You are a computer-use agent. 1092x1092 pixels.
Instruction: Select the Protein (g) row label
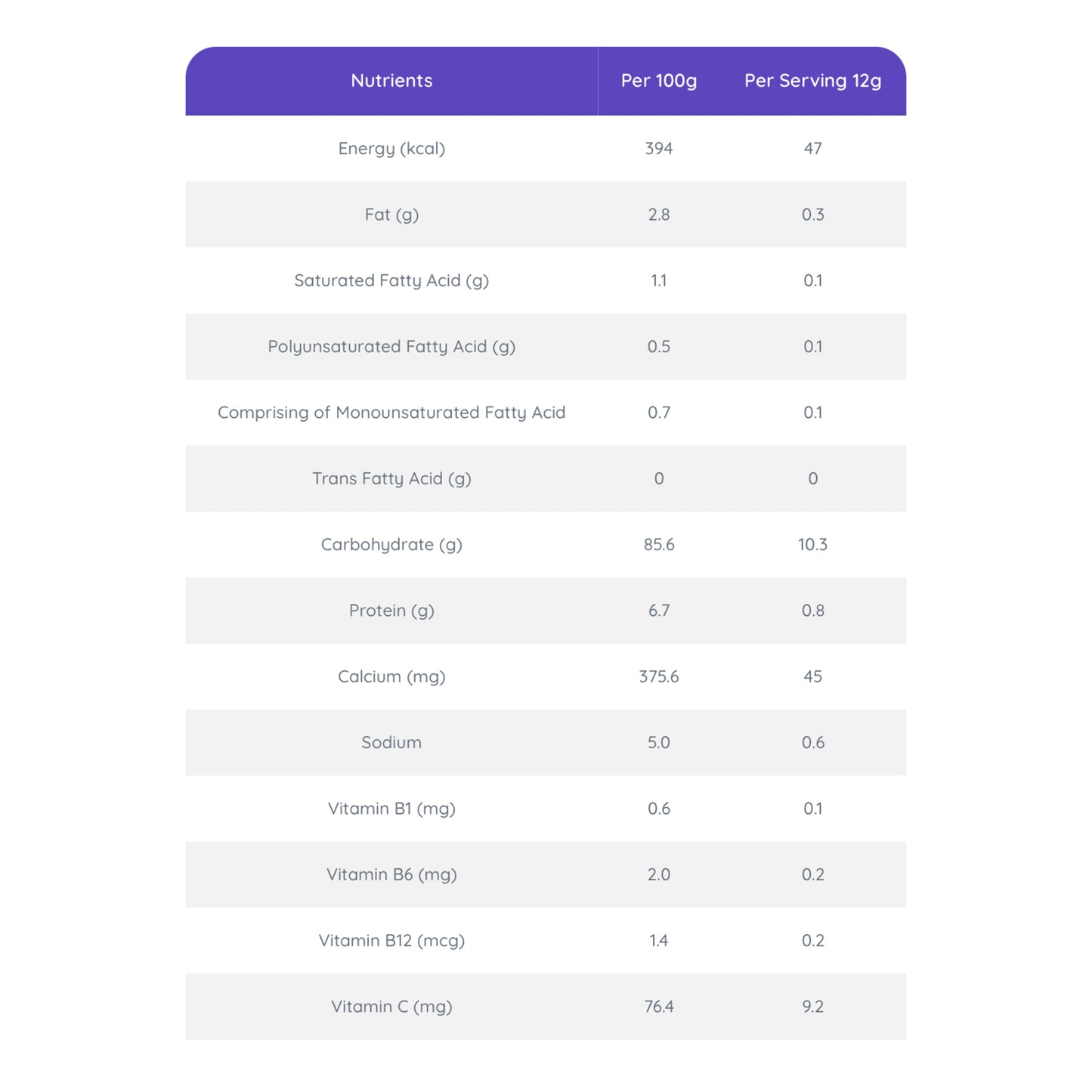click(391, 611)
